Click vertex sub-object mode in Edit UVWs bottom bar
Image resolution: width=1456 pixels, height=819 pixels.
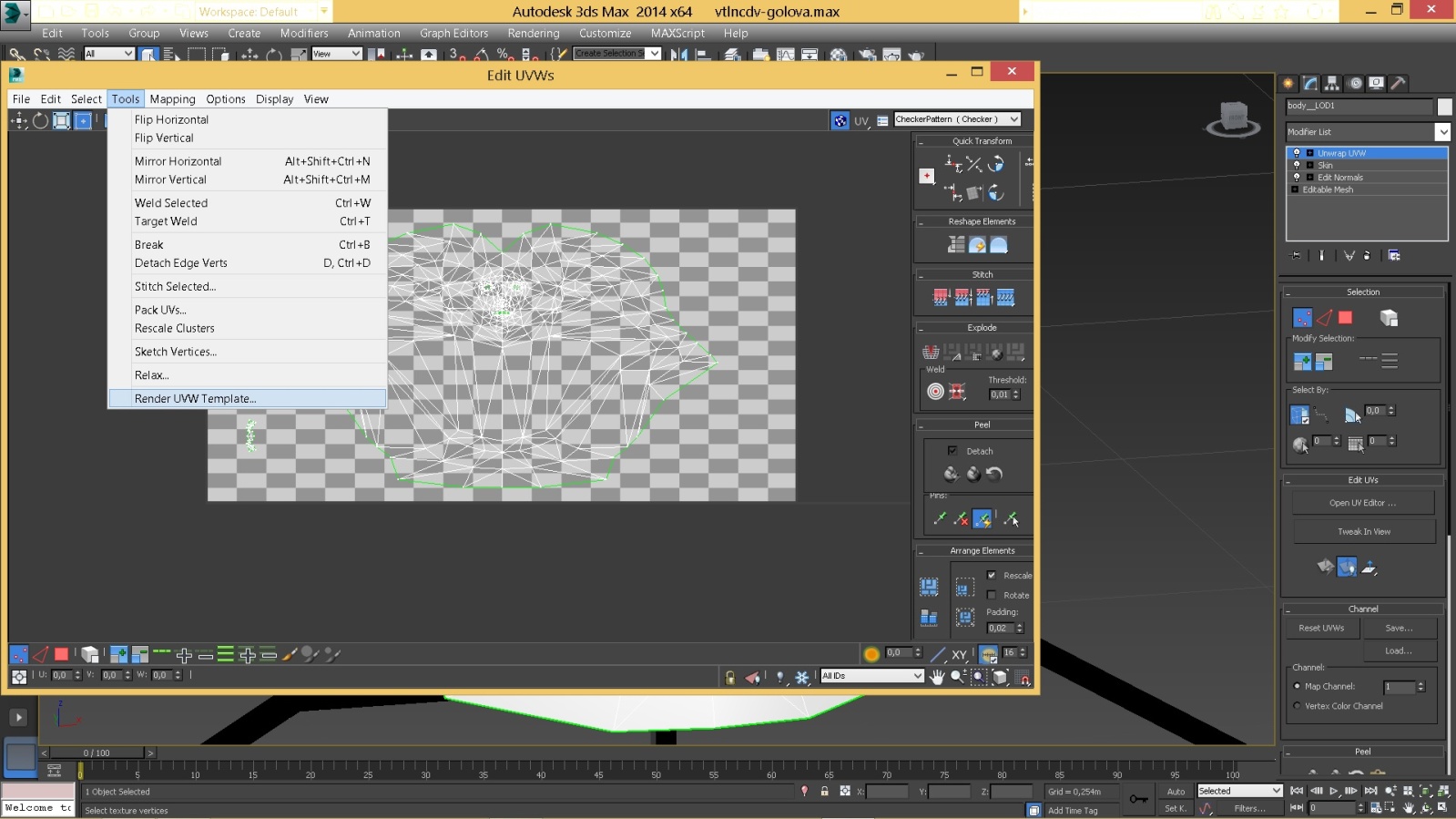(x=18, y=654)
